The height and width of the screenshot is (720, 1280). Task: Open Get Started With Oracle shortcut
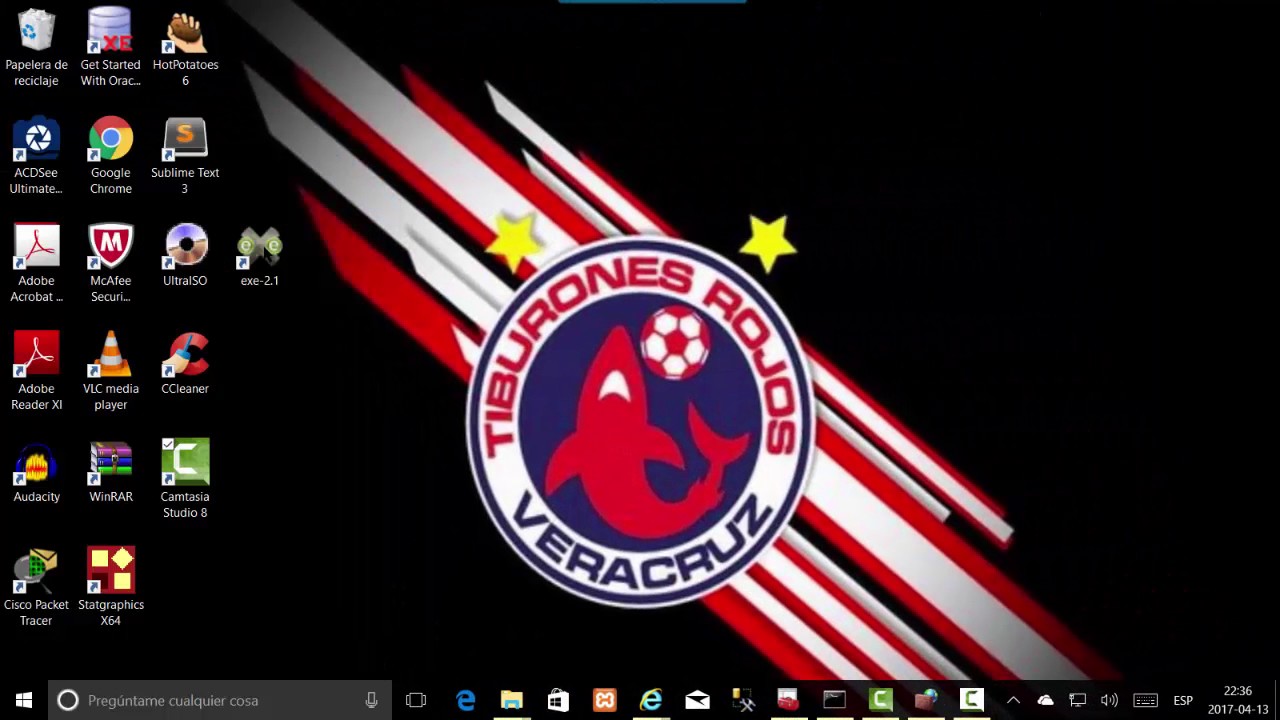(x=110, y=47)
